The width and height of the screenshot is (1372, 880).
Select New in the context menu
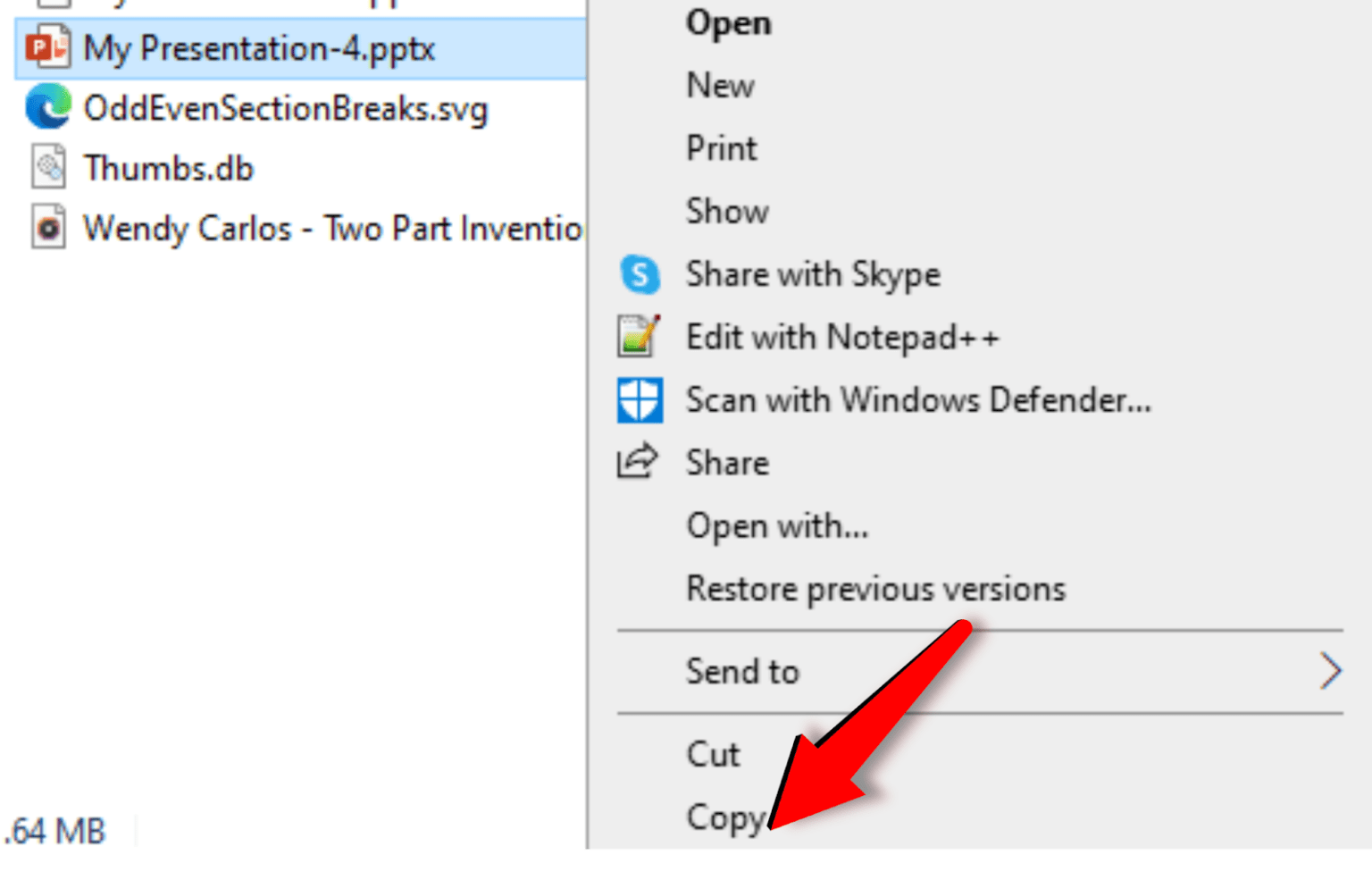click(x=720, y=86)
